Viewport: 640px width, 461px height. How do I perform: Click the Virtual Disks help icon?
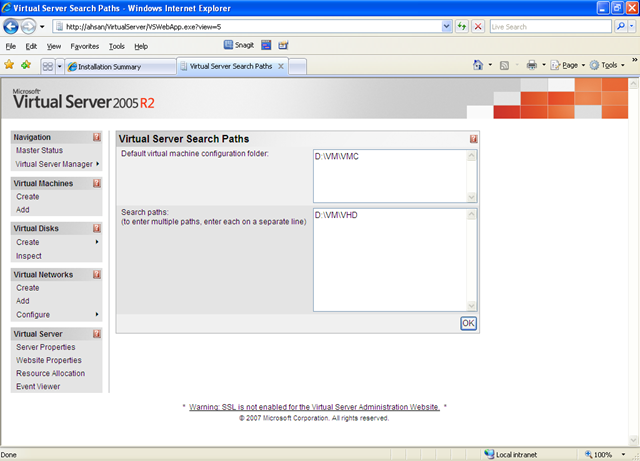[x=97, y=228]
